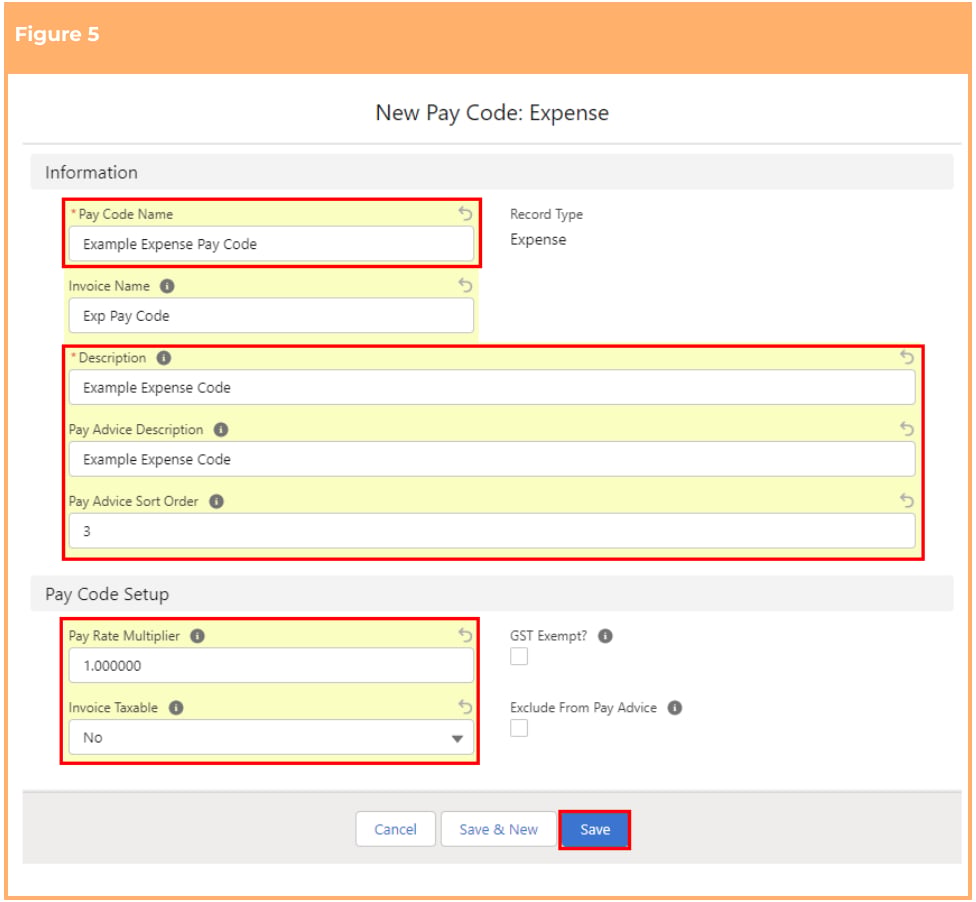The image size is (976, 902).
Task: Focus the Pay Advice Sort Order input
Action: tap(492, 531)
